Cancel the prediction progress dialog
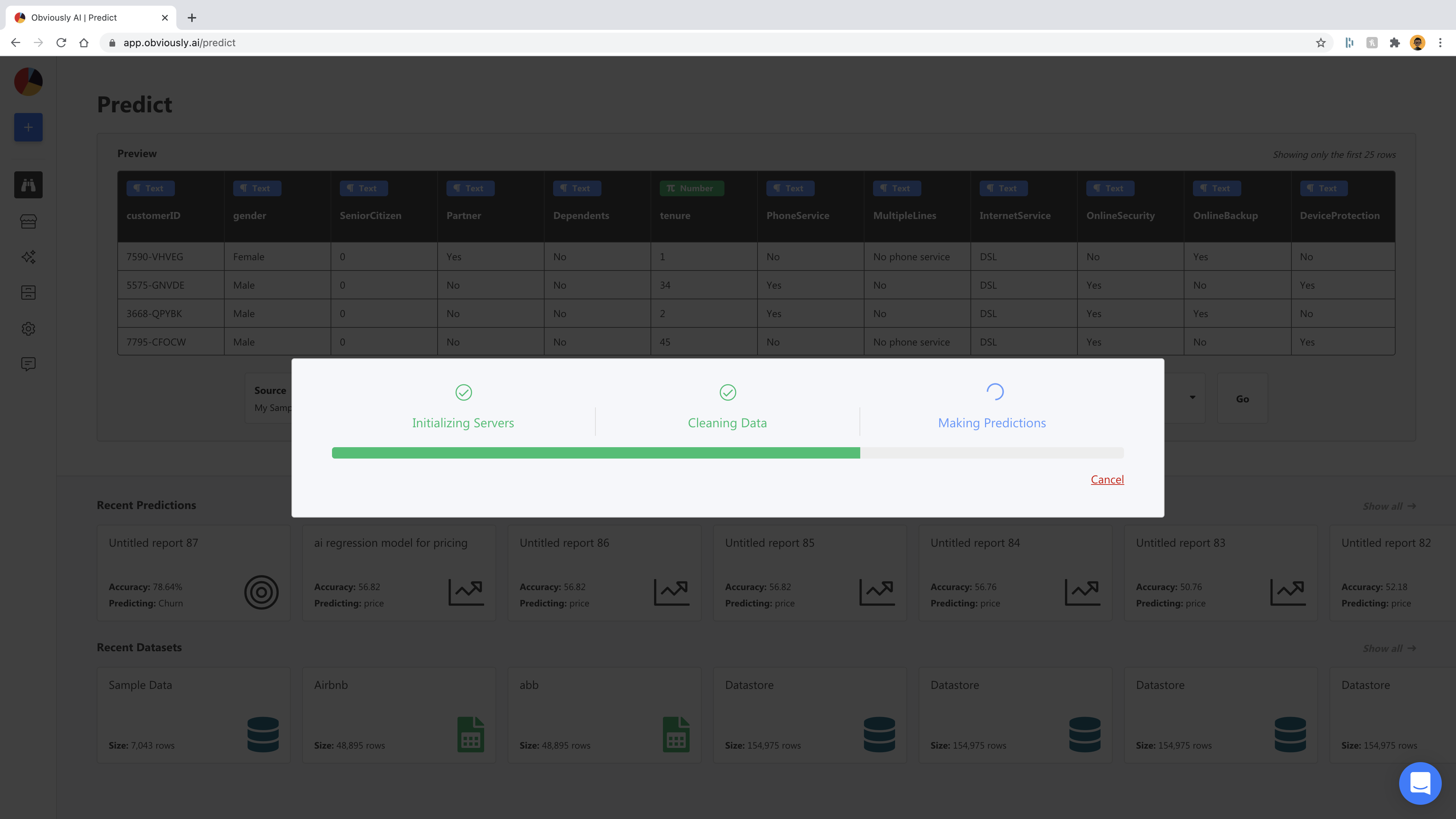The height and width of the screenshot is (819, 1456). (x=1107, y=479)
